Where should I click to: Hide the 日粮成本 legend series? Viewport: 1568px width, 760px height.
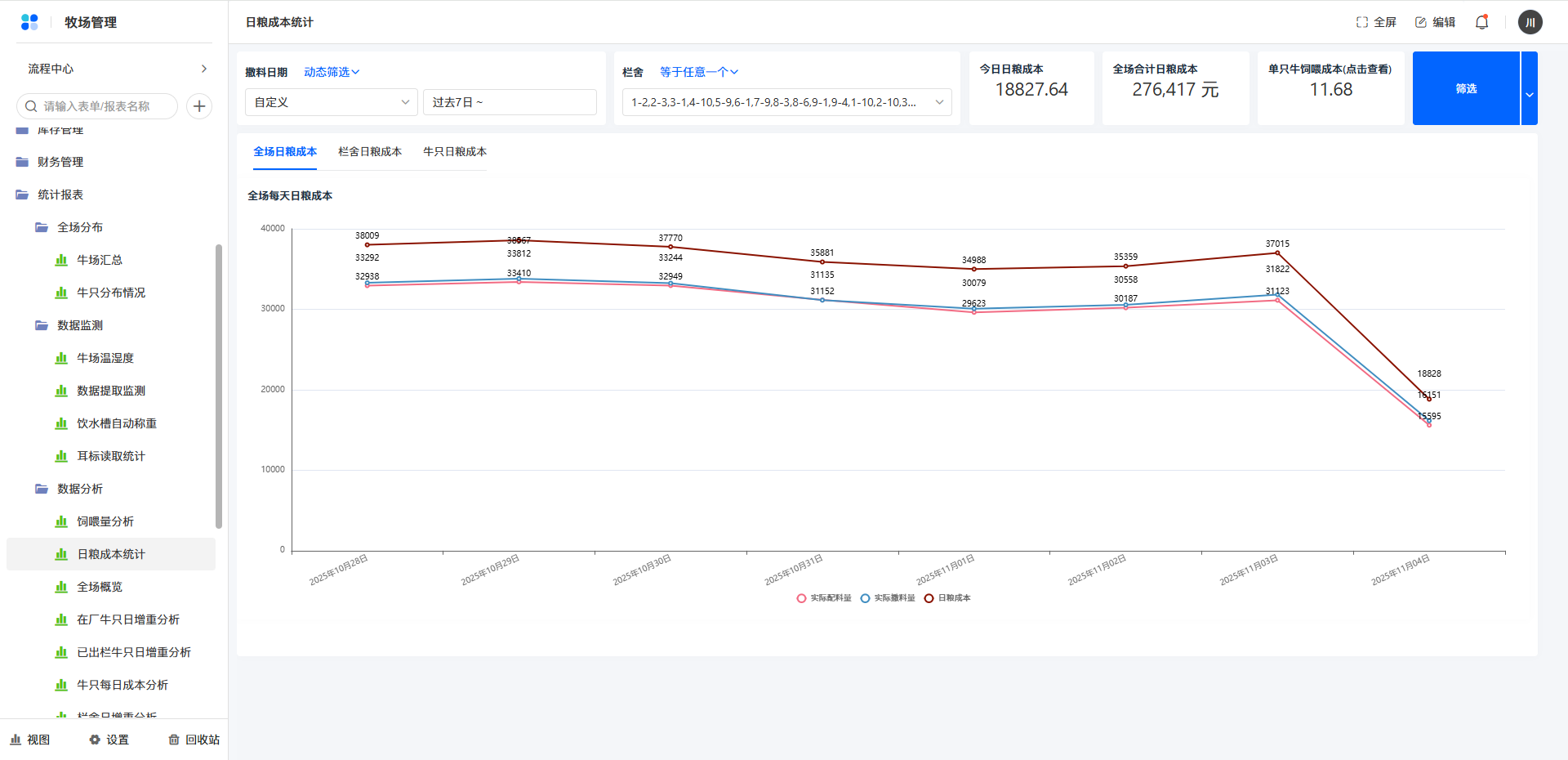(x=947, y=598)
